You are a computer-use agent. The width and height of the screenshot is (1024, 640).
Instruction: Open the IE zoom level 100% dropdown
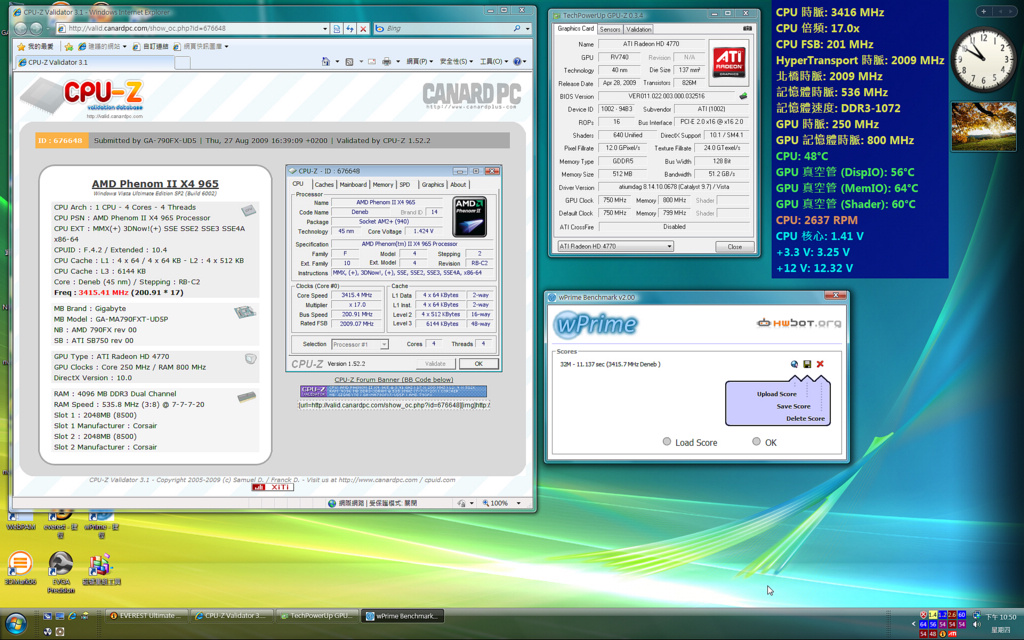click(516, 503)
